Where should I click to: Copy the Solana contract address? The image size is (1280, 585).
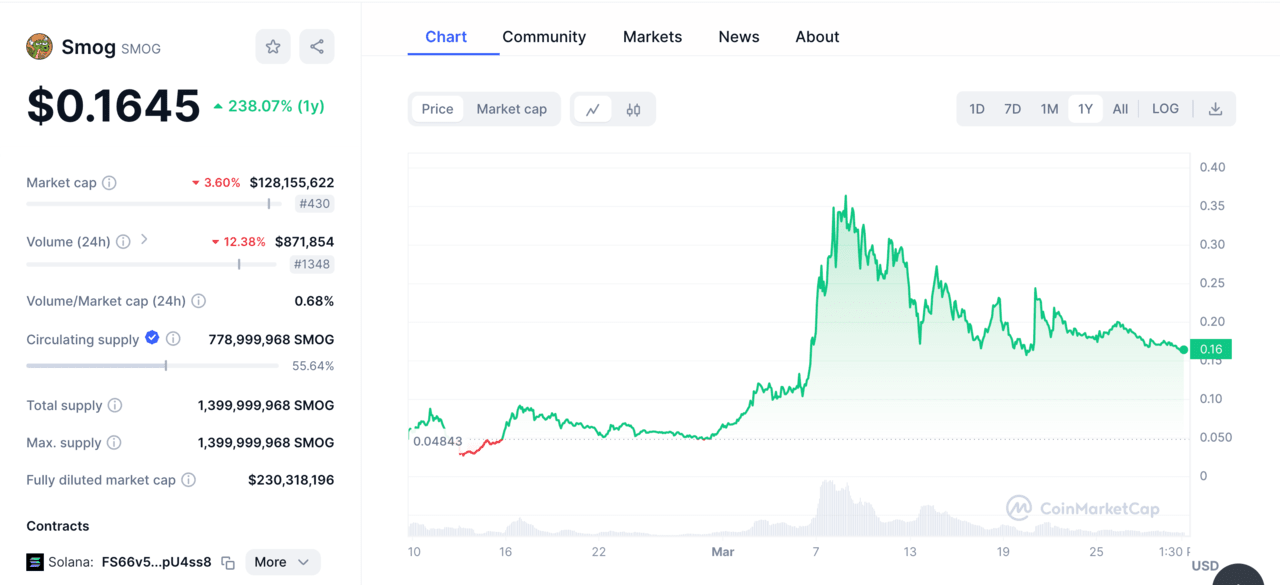(228, 563)
